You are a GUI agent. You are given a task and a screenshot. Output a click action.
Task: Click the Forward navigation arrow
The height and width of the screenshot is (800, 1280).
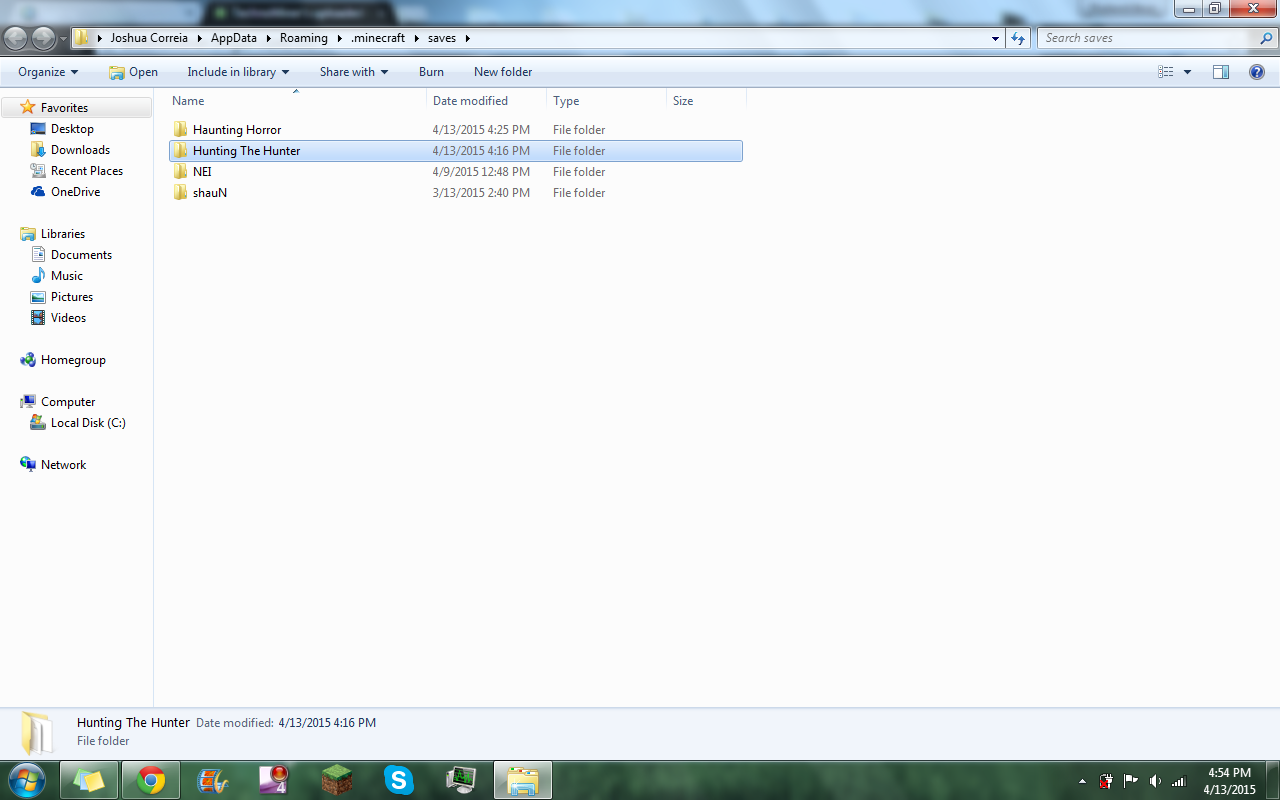tap(44, 38)
